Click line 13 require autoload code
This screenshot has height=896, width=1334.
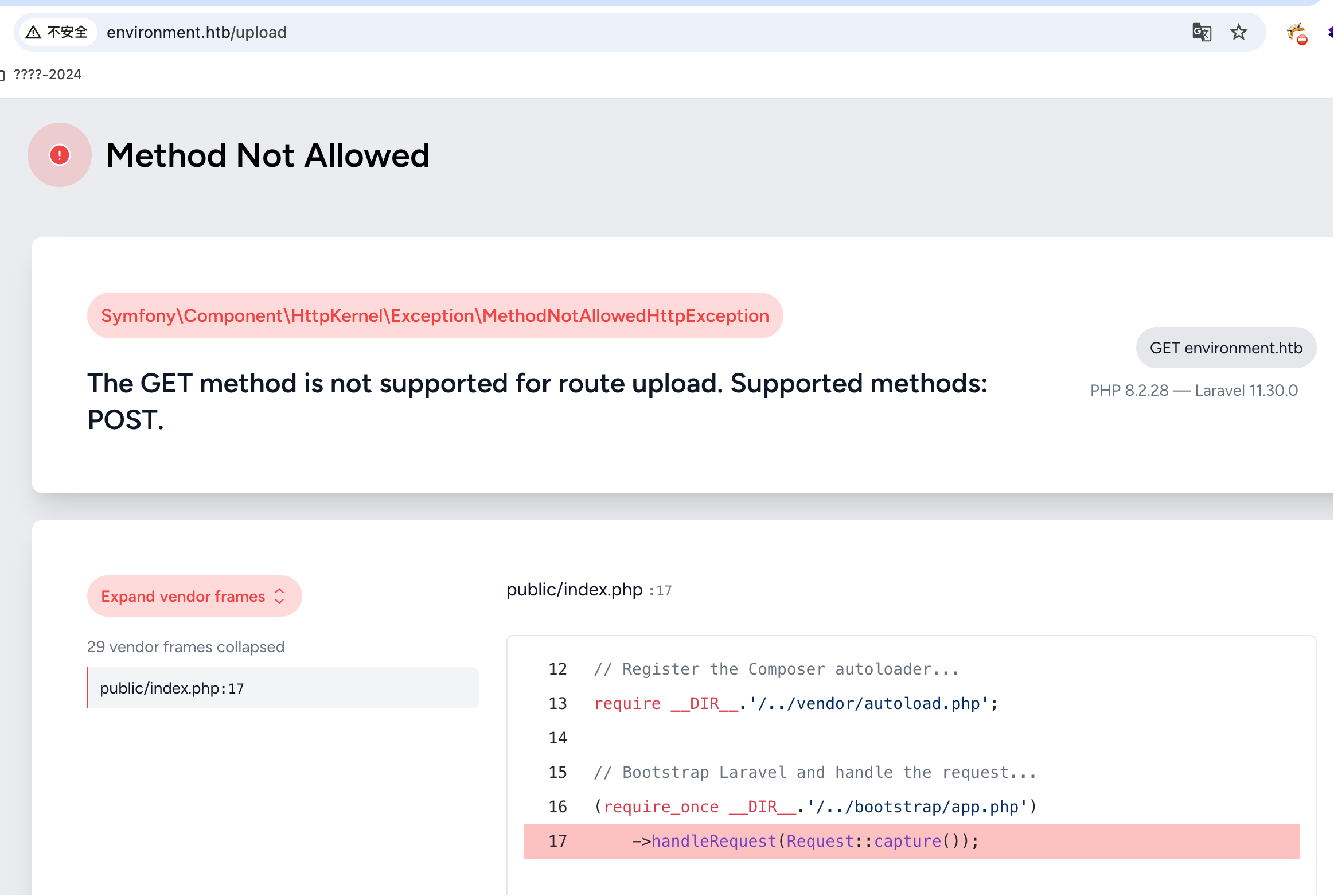pyautogui.click(x=796, y=704)
